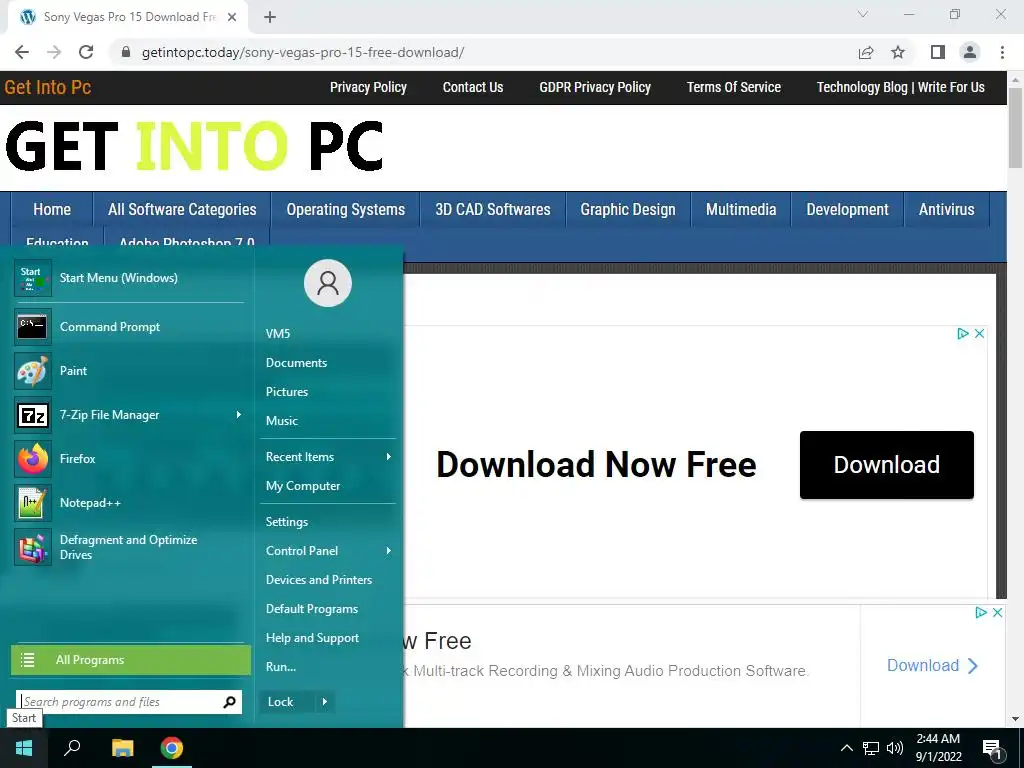This screenshot has height=768, width=1024.
Task: Open the Terms Of Service link
Action: [x=733, y=88]
